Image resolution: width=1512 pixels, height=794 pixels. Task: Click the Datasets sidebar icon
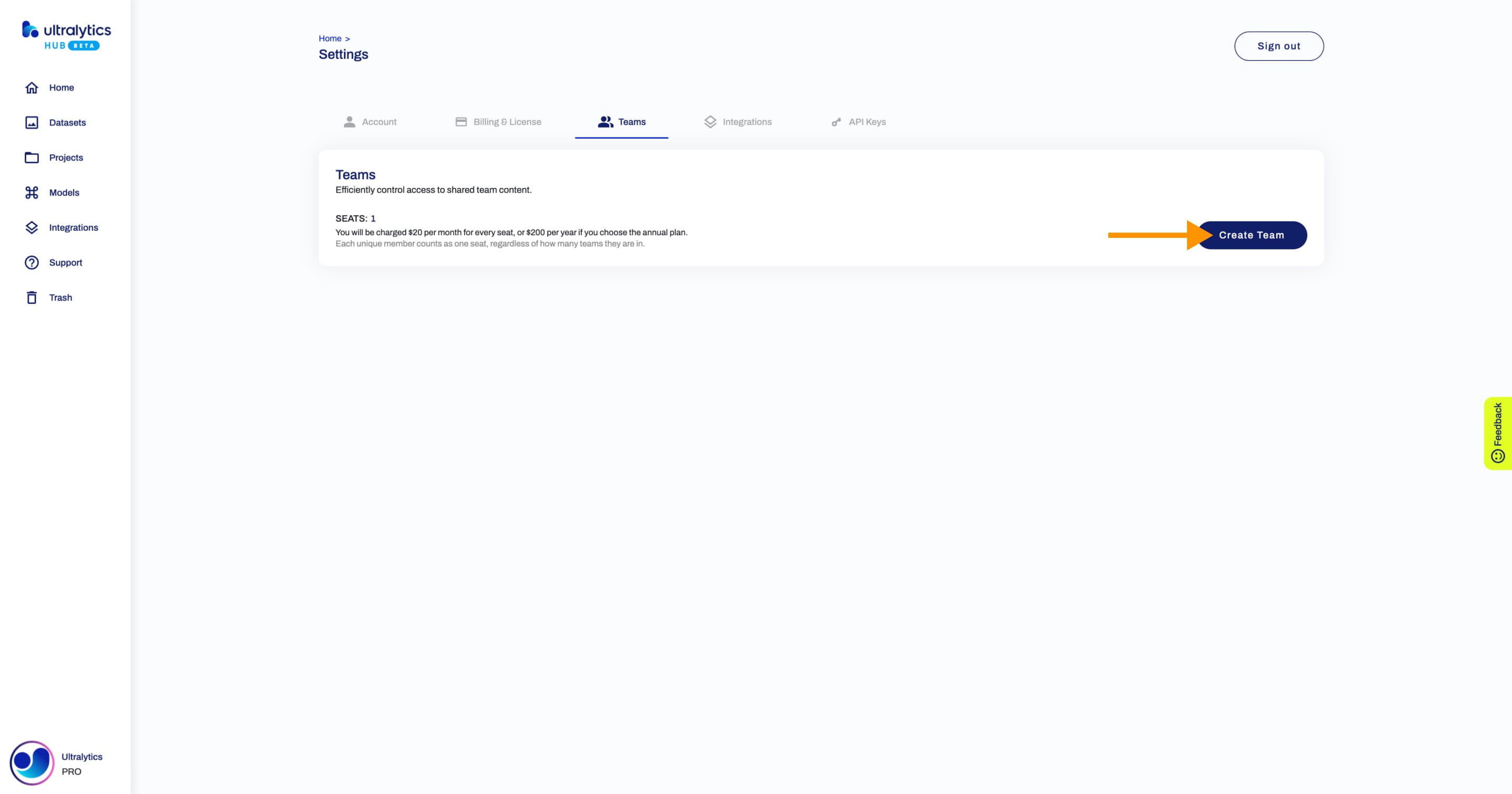pos(31,122)
